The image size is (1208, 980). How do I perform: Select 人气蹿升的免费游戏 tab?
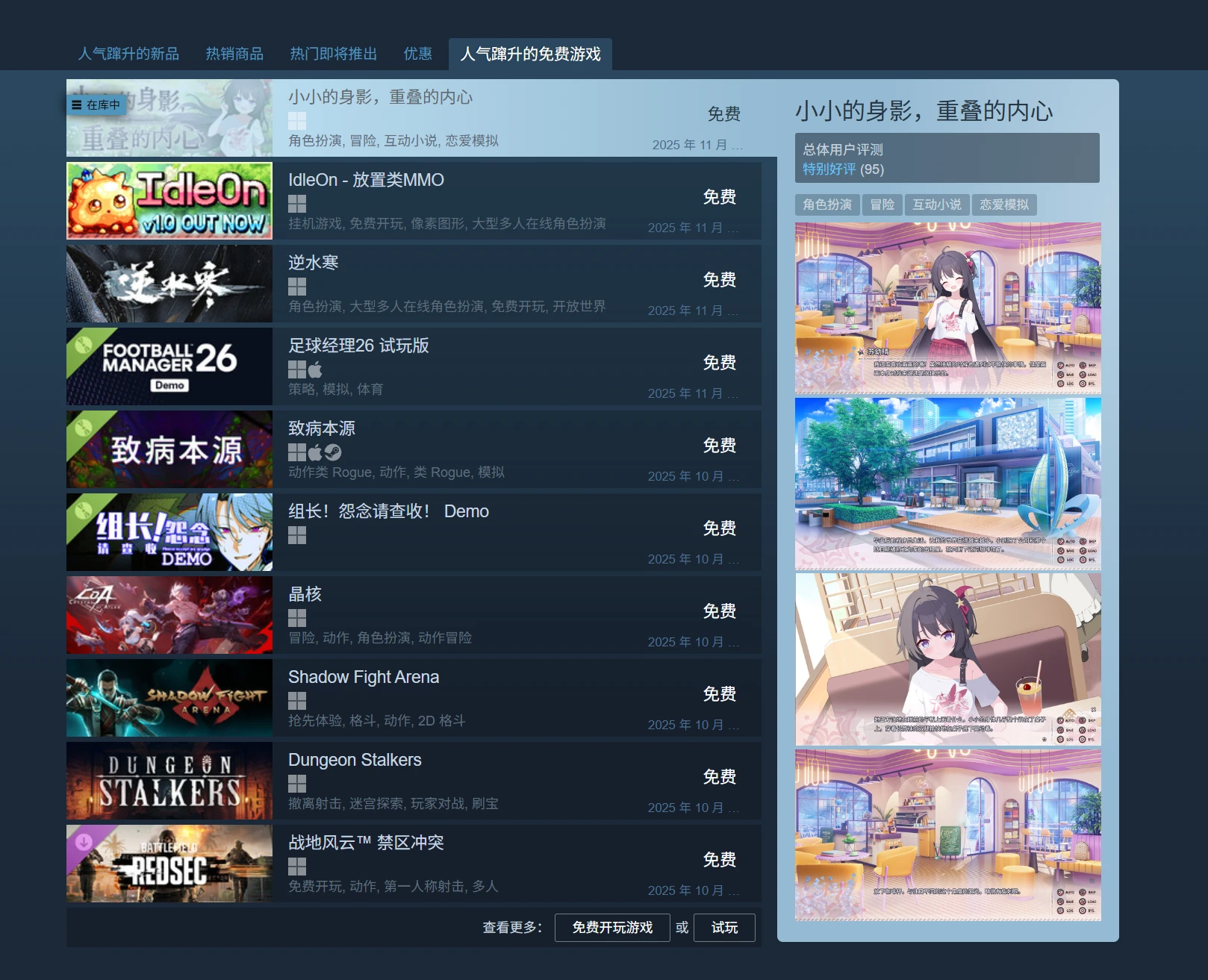[530, 54]
